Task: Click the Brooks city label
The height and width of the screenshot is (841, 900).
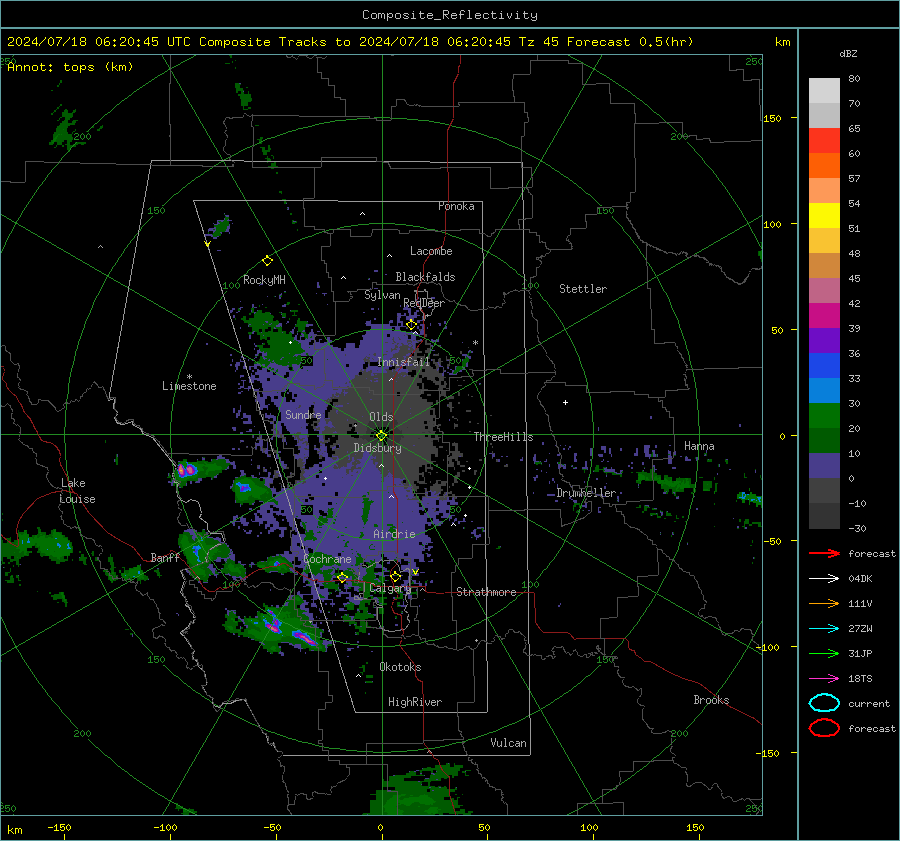Action: pos(711,700)
